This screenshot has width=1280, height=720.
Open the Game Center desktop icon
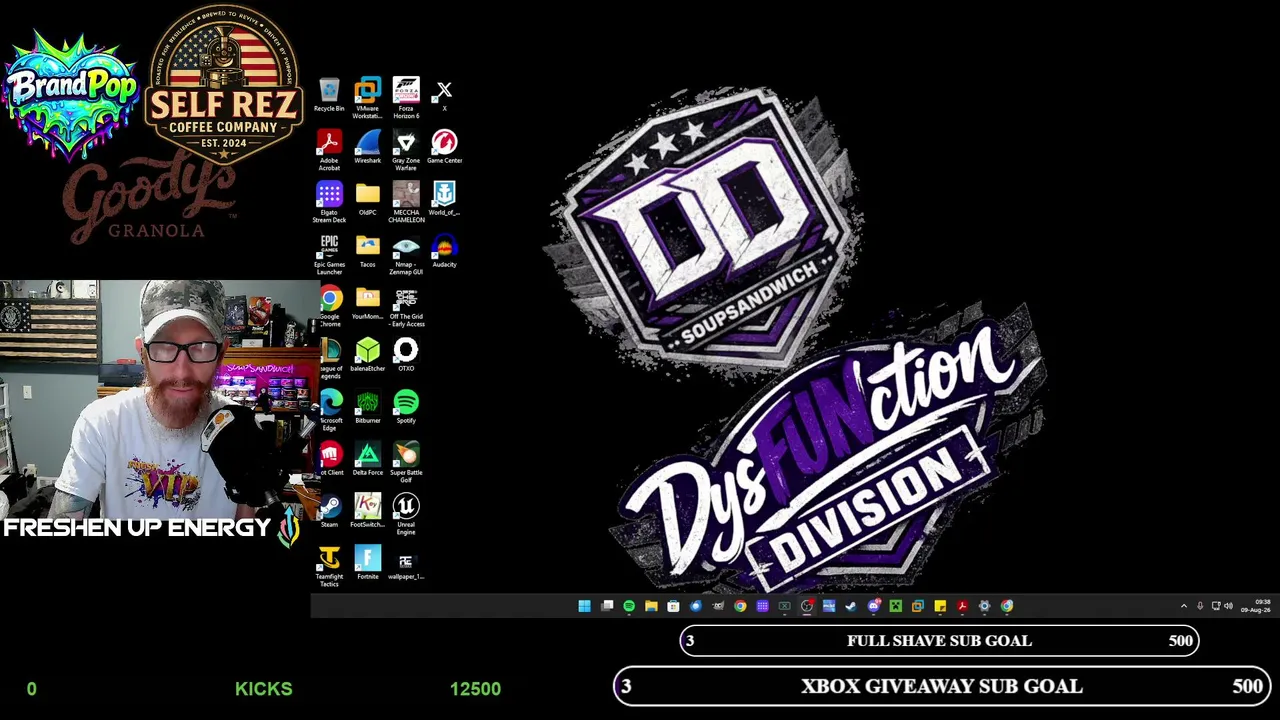point(444,148)
